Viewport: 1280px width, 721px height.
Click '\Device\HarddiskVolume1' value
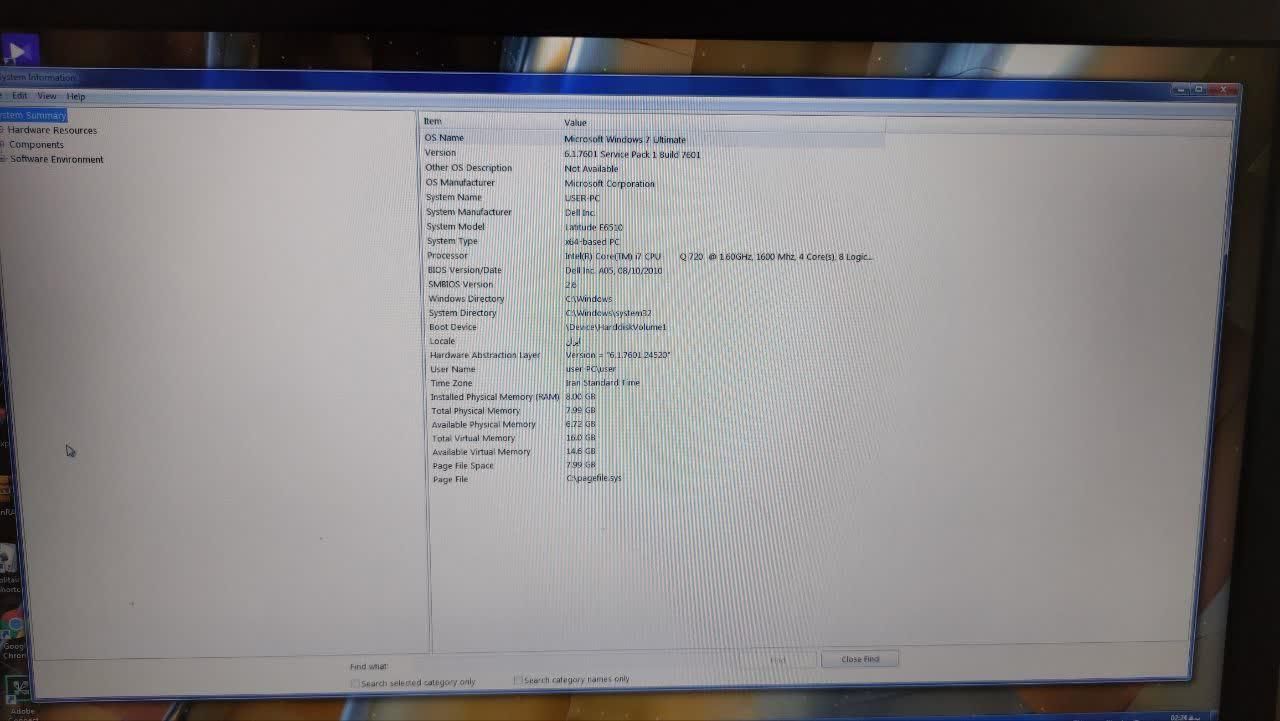point(616,327)
